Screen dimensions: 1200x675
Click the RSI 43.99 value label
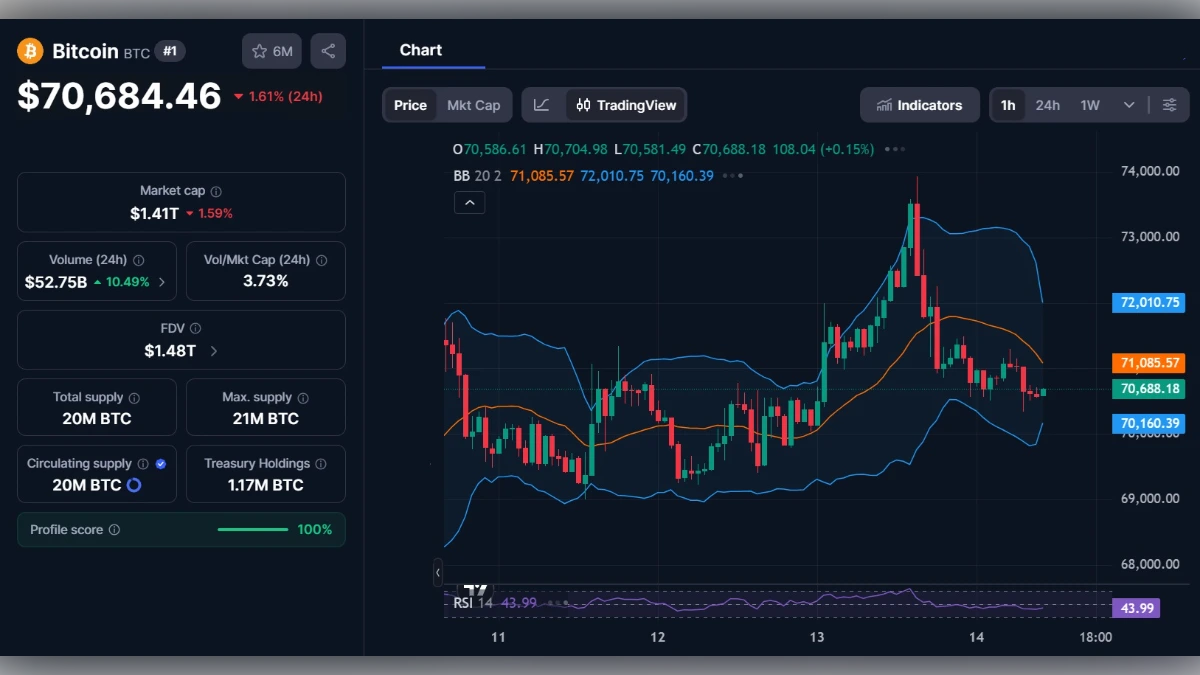tap(1135, 608)
